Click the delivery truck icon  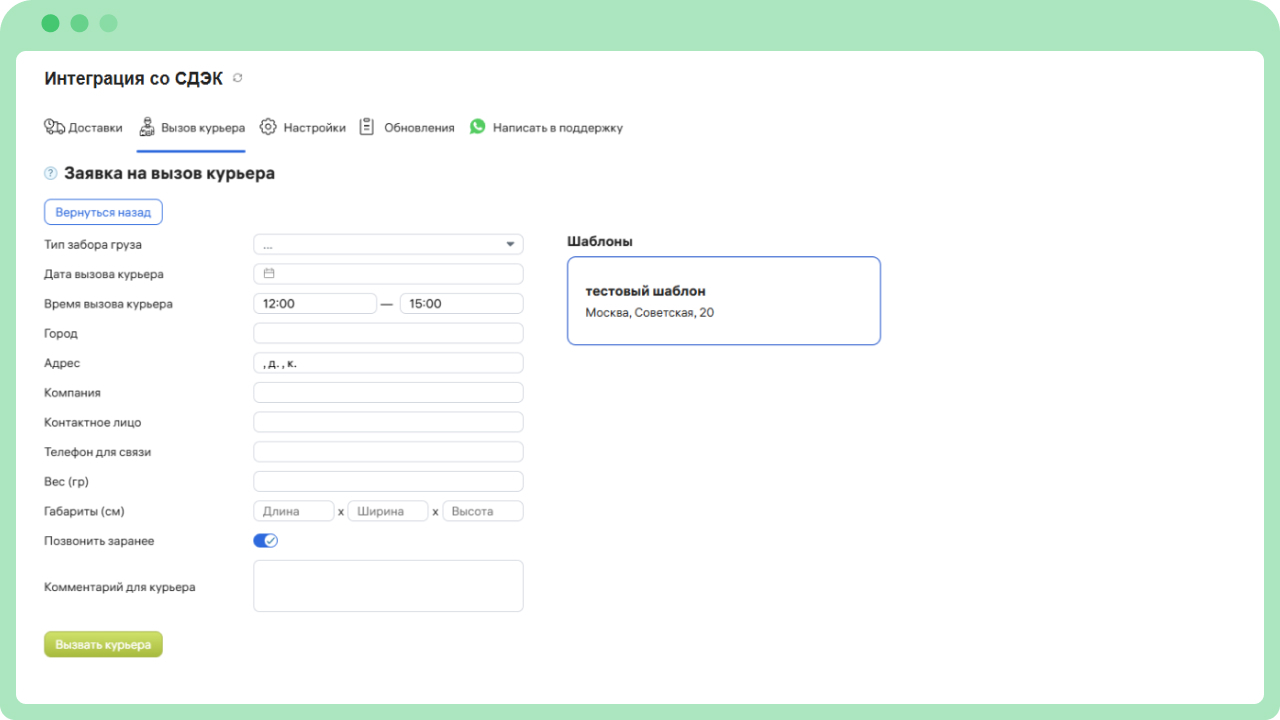[x=54, y=127]
